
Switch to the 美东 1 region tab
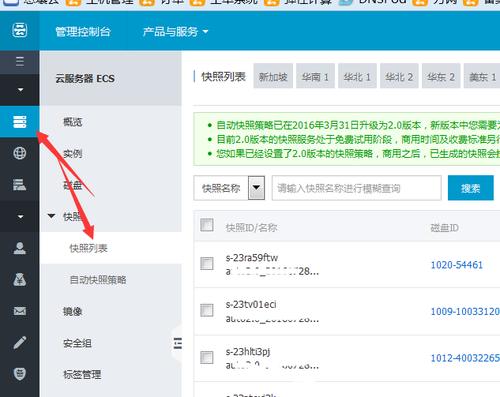click(x=482, y=76)
